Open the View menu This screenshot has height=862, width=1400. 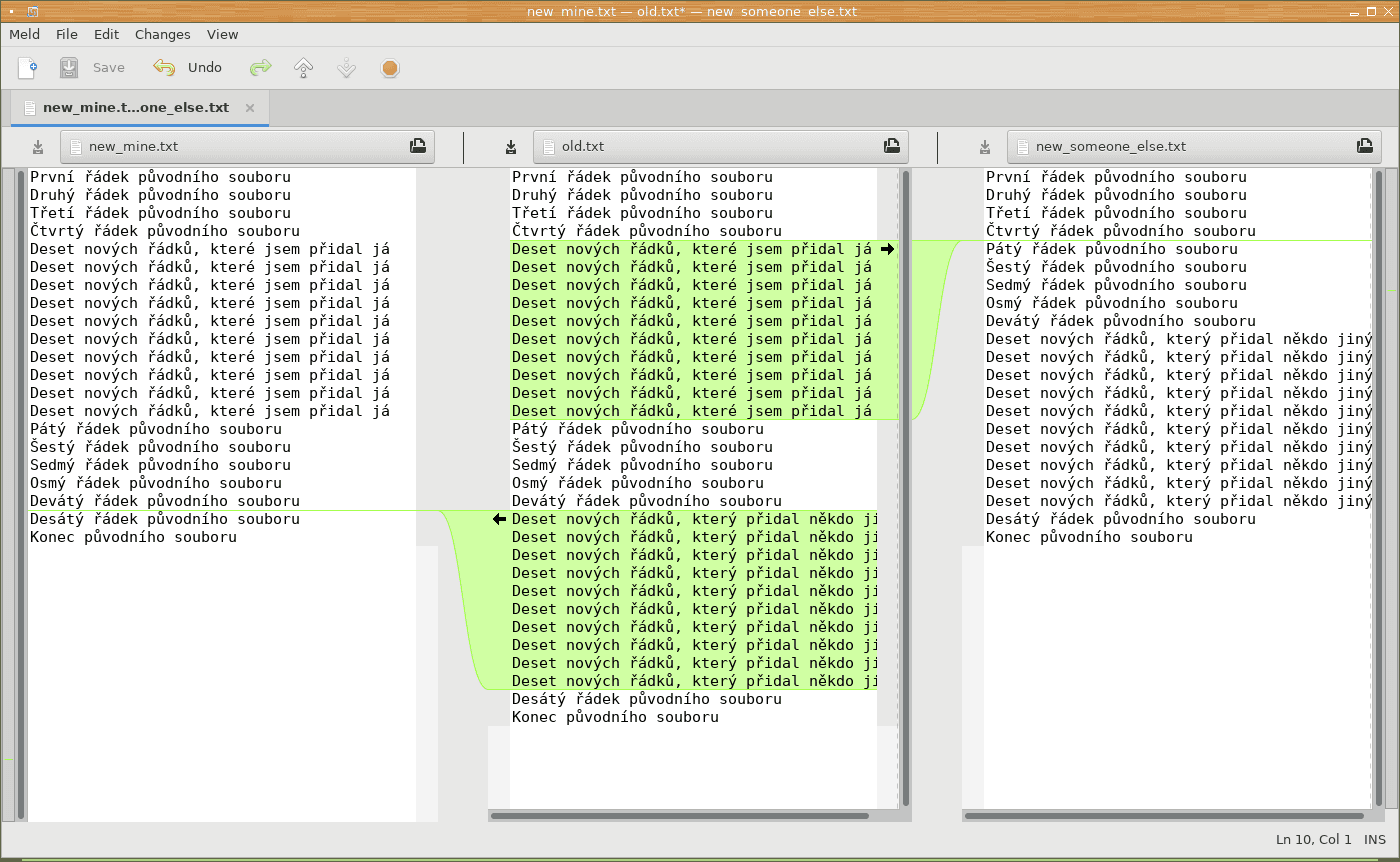(x=222, y=34)
